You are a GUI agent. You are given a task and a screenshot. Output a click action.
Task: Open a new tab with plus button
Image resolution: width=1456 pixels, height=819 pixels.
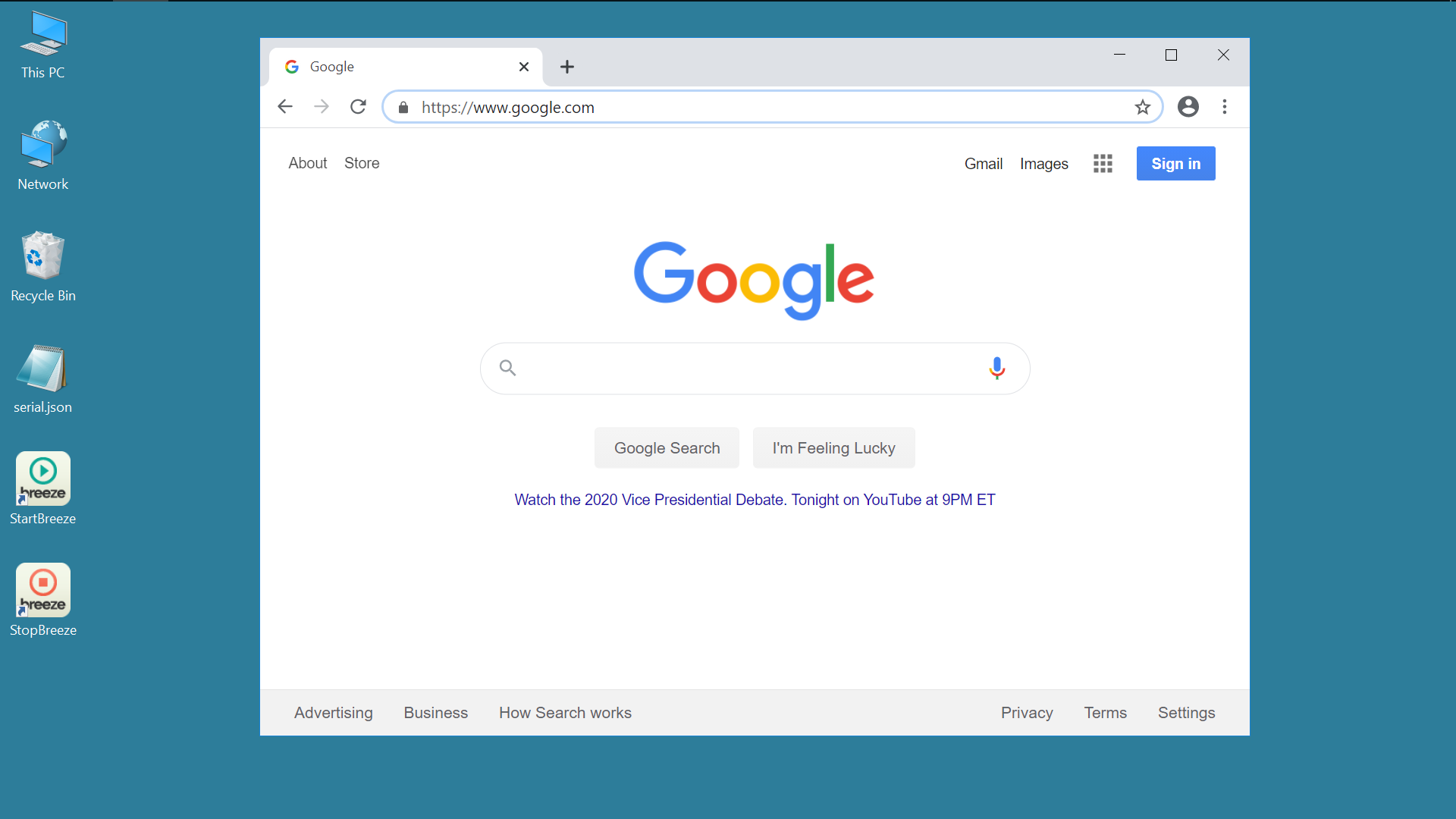point(566,67)
